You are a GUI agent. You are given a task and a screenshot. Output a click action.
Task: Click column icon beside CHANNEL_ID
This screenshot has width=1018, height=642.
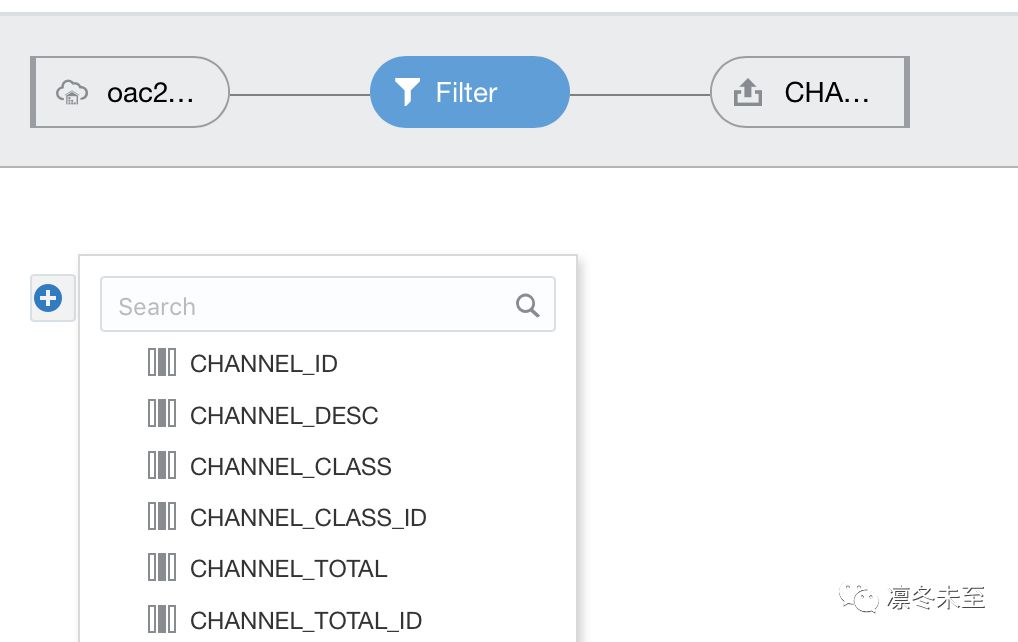pos(161,363)
